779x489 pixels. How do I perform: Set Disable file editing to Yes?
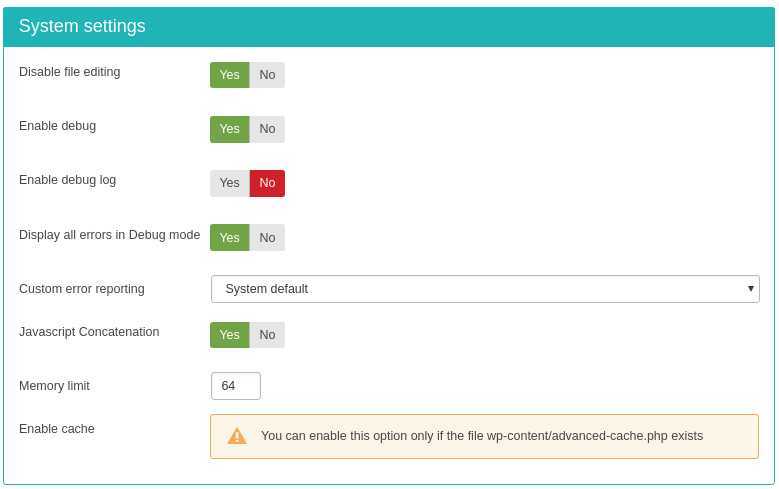pyautogui.click(x=230, y=75)
